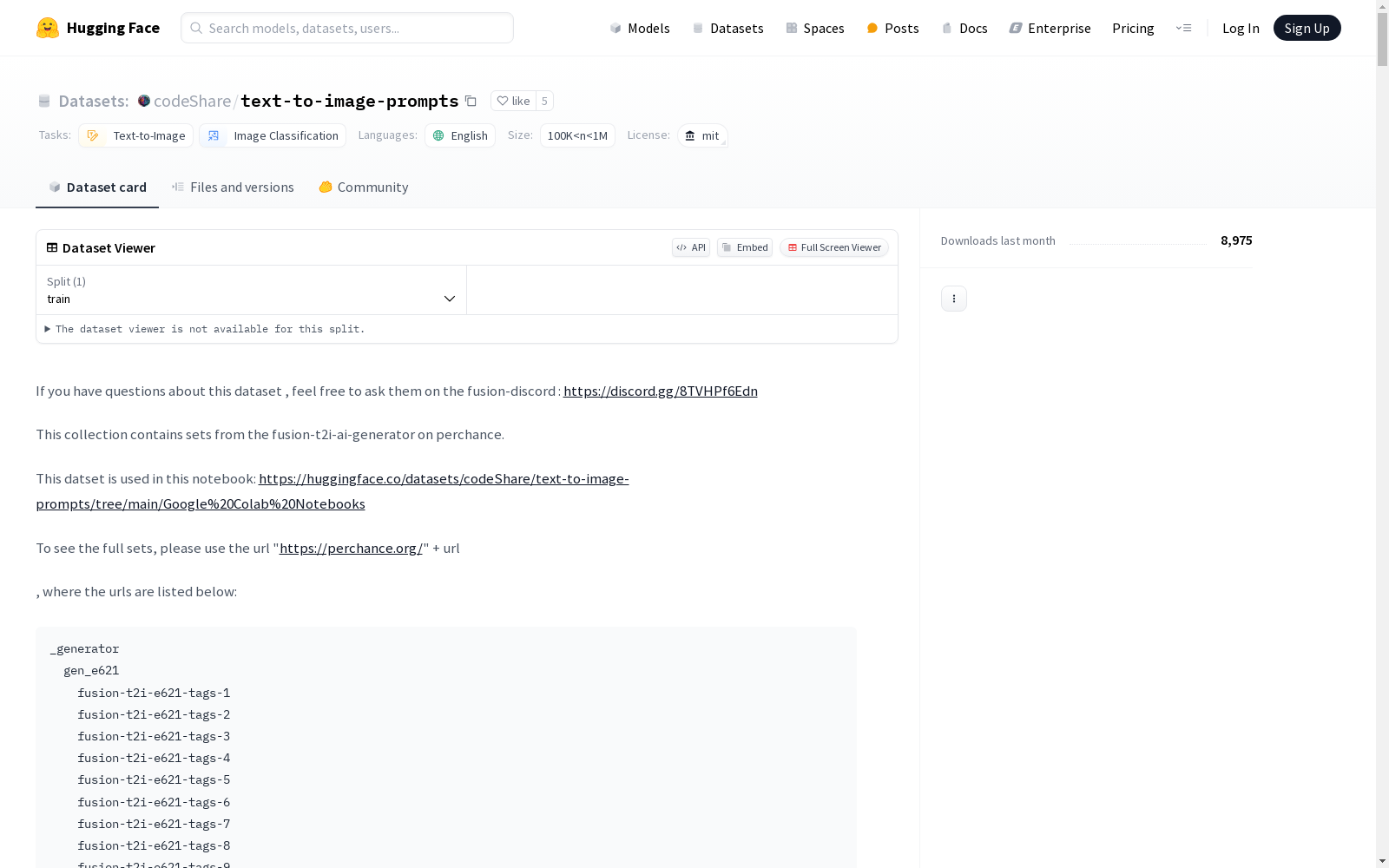The image size is (1389, 868).
Task: Click the 100K<n<1M size tag
Action: pos(577,135)
